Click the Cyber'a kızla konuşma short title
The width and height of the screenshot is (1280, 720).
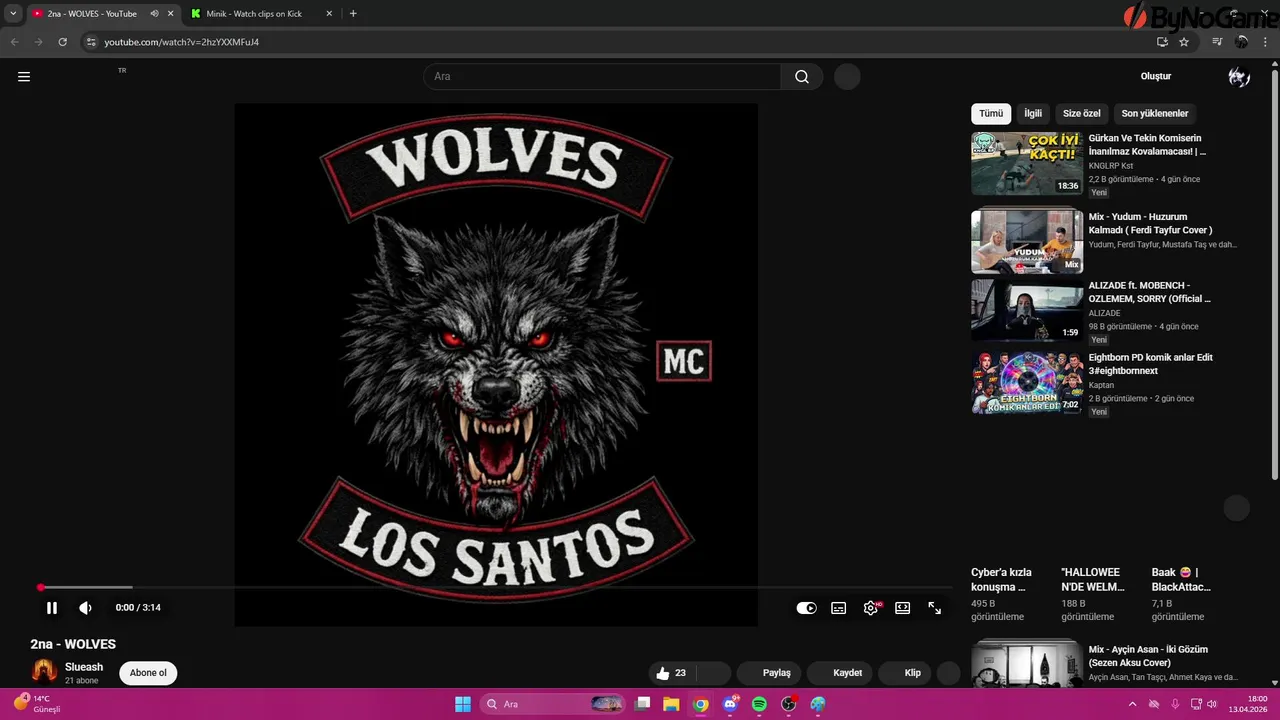(1001, 580)
